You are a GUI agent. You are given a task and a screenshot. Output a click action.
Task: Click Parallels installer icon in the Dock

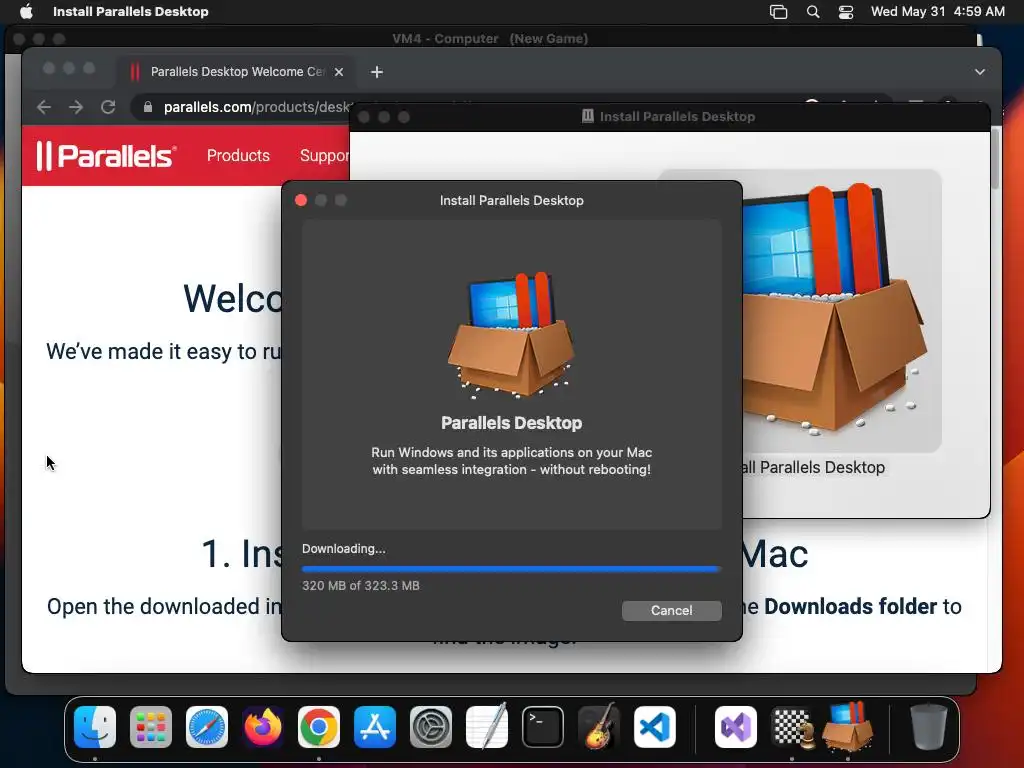[x=848, y=727]
